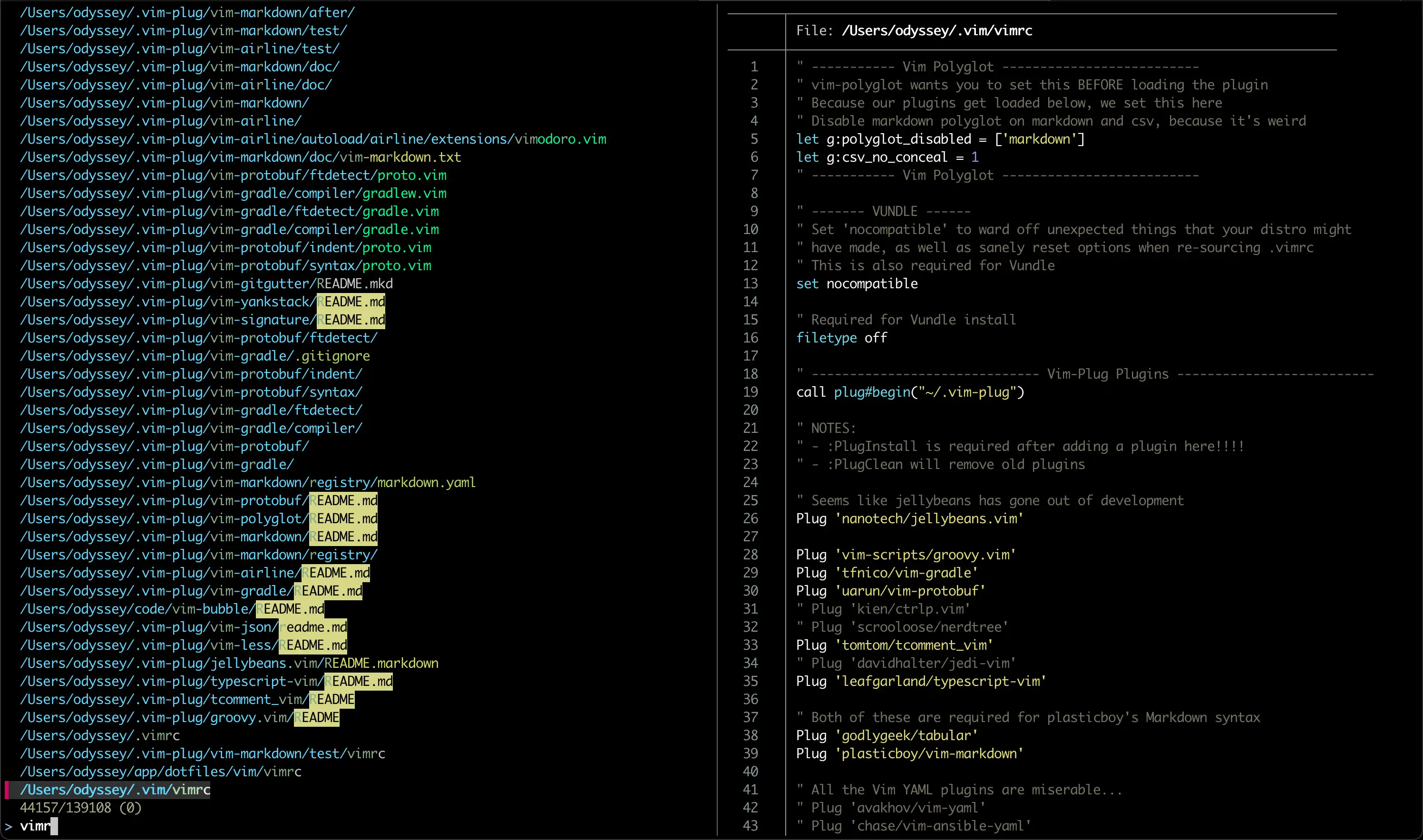Viewport: 1423px width, 840px height.
Task: Select /Users/odyssey/.vimrc result
Action: tap(99, 735)
